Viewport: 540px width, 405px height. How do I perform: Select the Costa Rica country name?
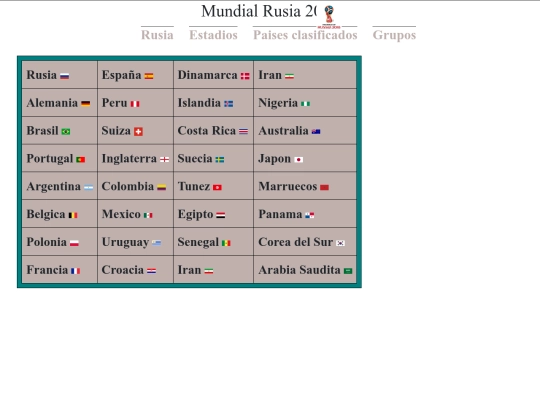click(x=207, y=131)
